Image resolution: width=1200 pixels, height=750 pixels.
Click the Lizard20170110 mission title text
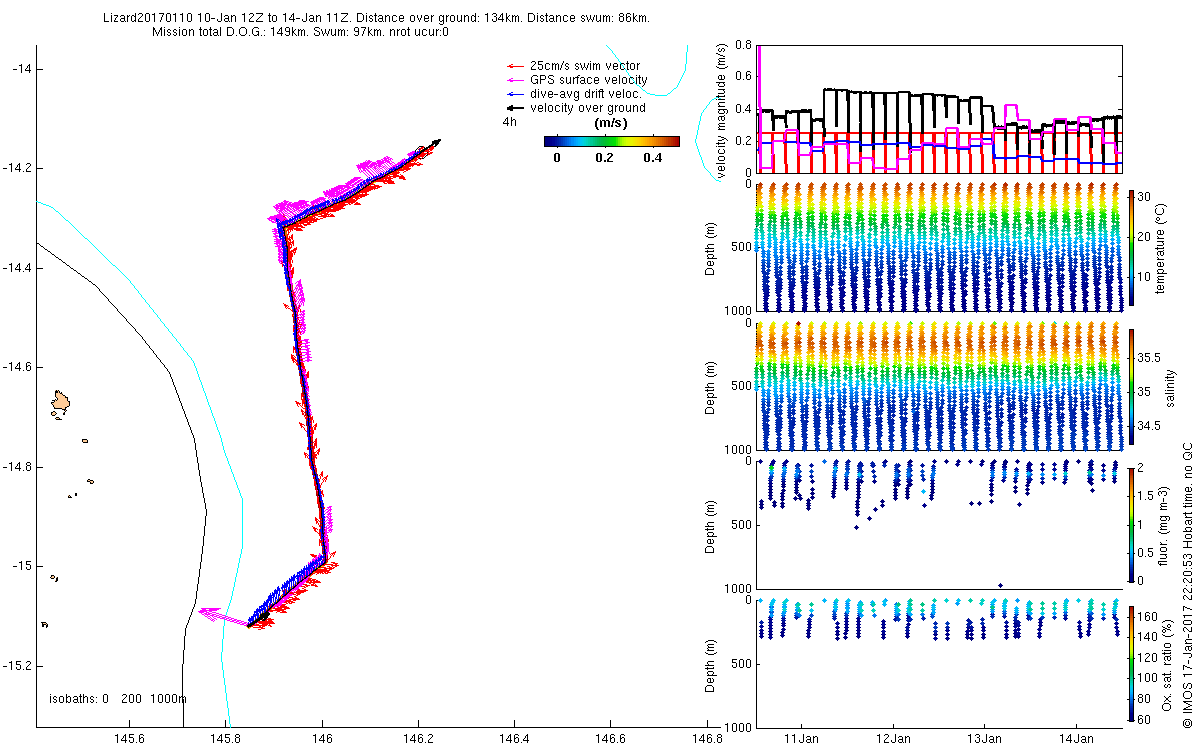pos(151,18)
